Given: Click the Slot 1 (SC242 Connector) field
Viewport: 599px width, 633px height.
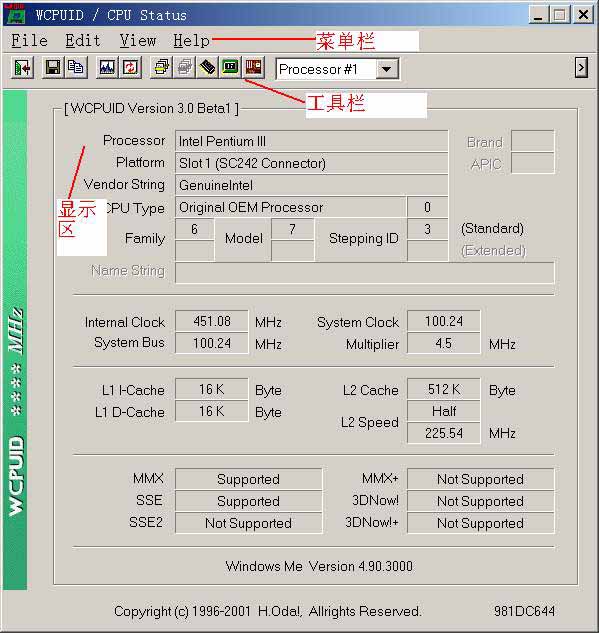Looking at the screenshot, I should point(312,163).
